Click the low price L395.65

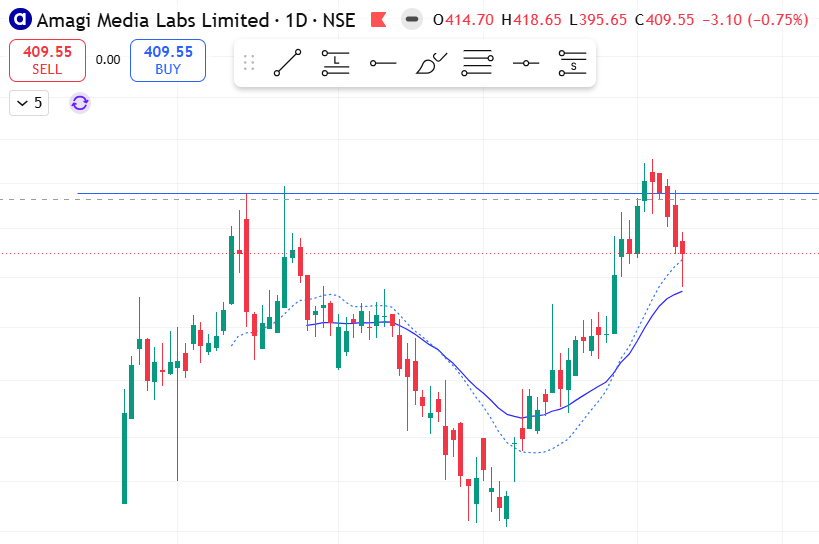598,20
